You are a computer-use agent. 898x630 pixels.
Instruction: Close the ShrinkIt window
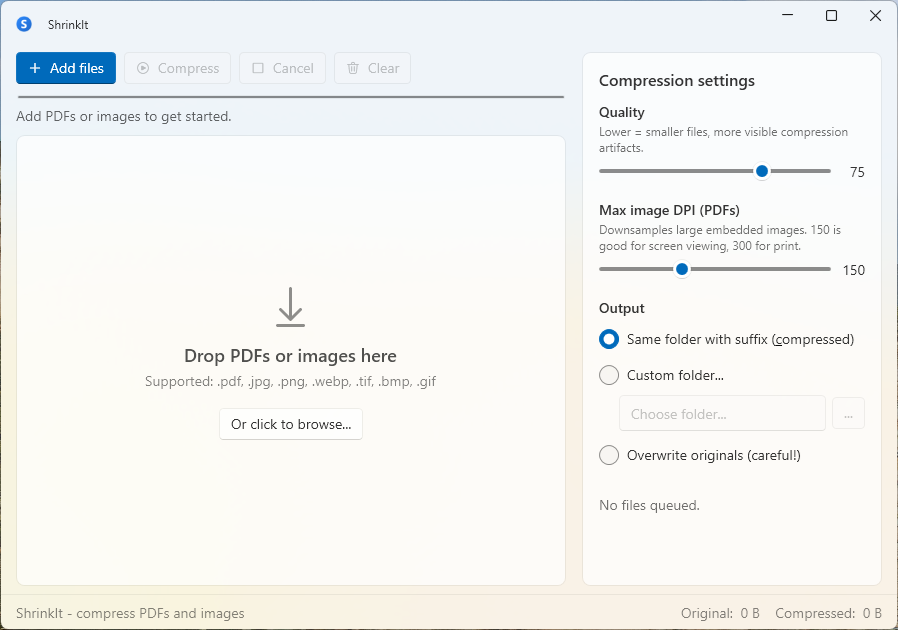875,15
